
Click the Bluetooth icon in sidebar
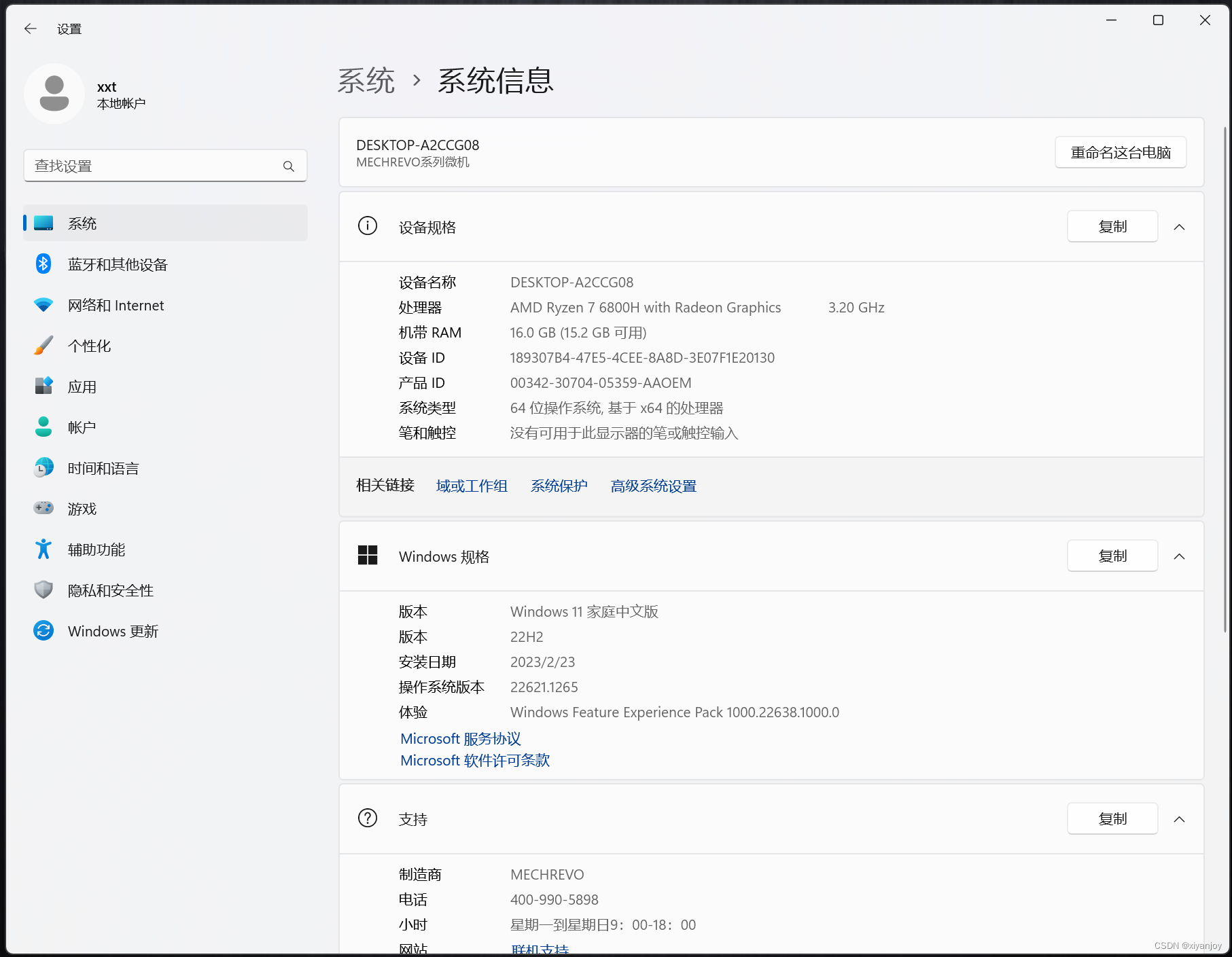click(x=43, y=264)
